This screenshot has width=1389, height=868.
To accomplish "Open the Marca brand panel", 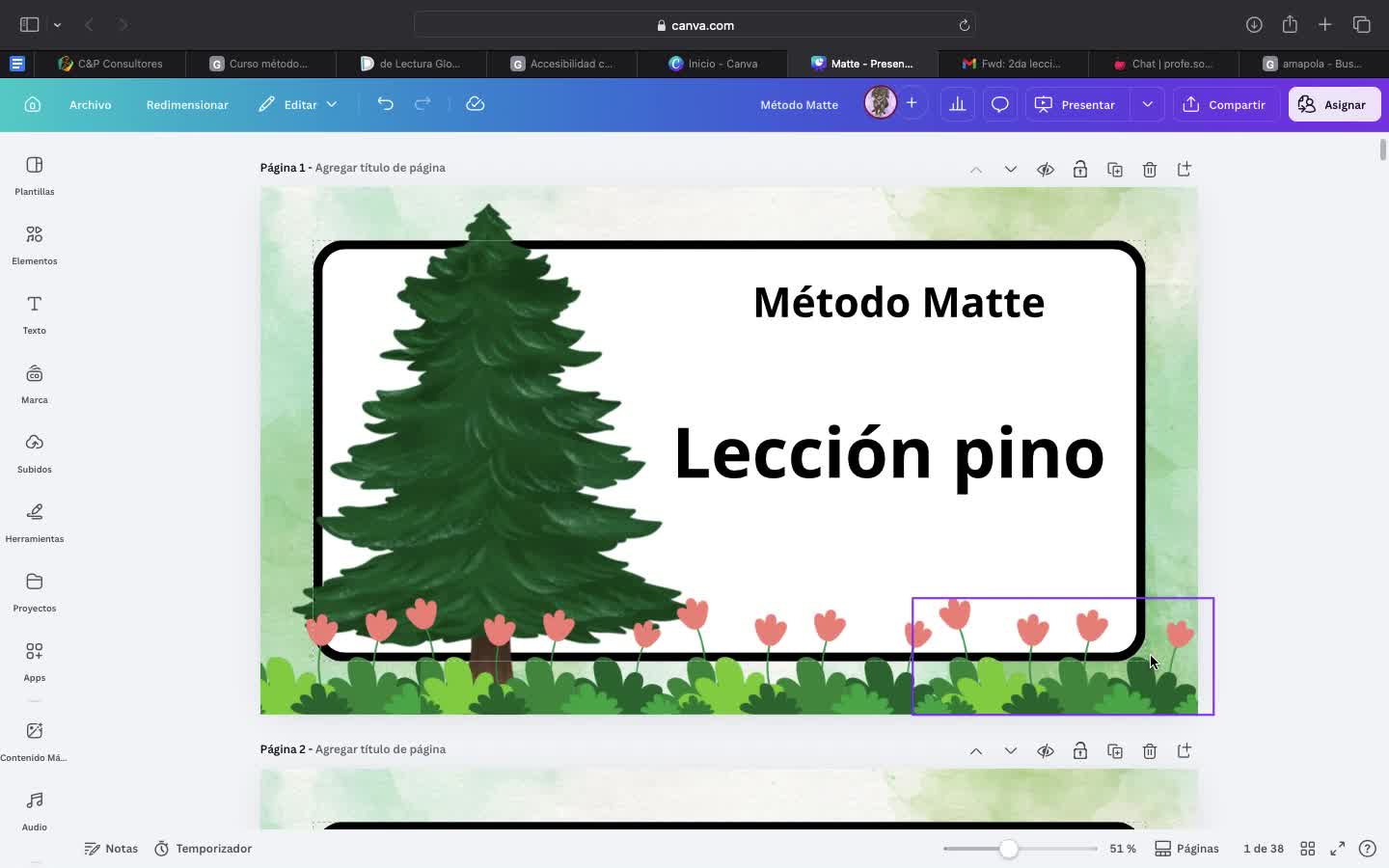I will pos(35,384).
